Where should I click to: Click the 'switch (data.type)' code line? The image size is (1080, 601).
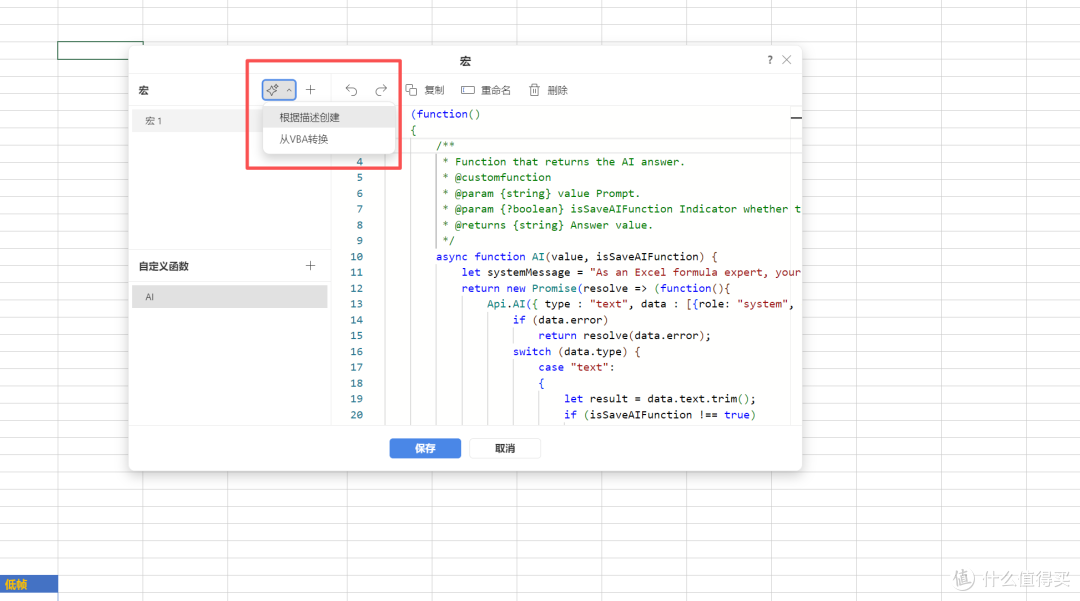pyautogui.click(x=577, y=351)
